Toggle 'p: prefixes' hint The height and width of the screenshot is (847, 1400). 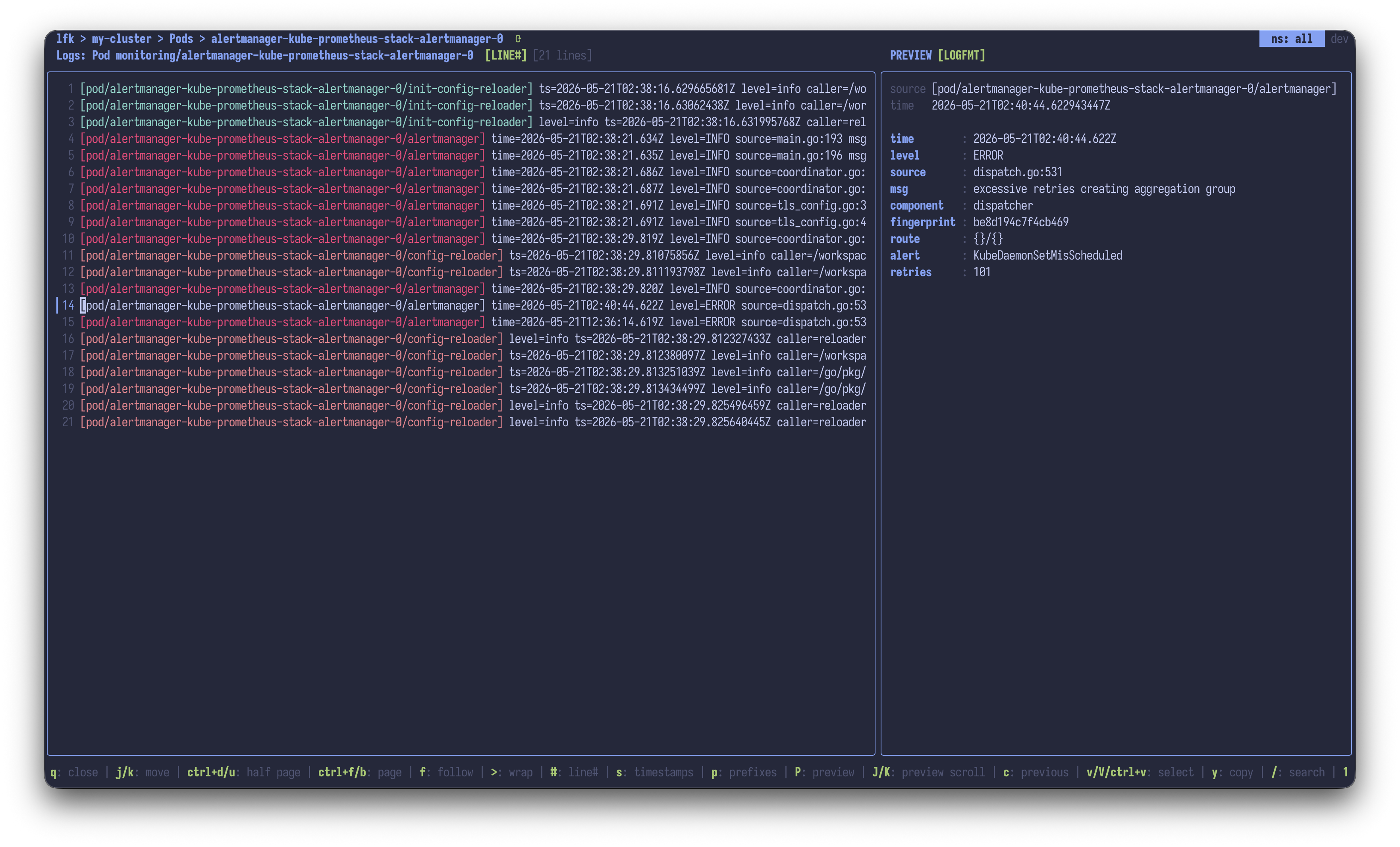[744, 772]
